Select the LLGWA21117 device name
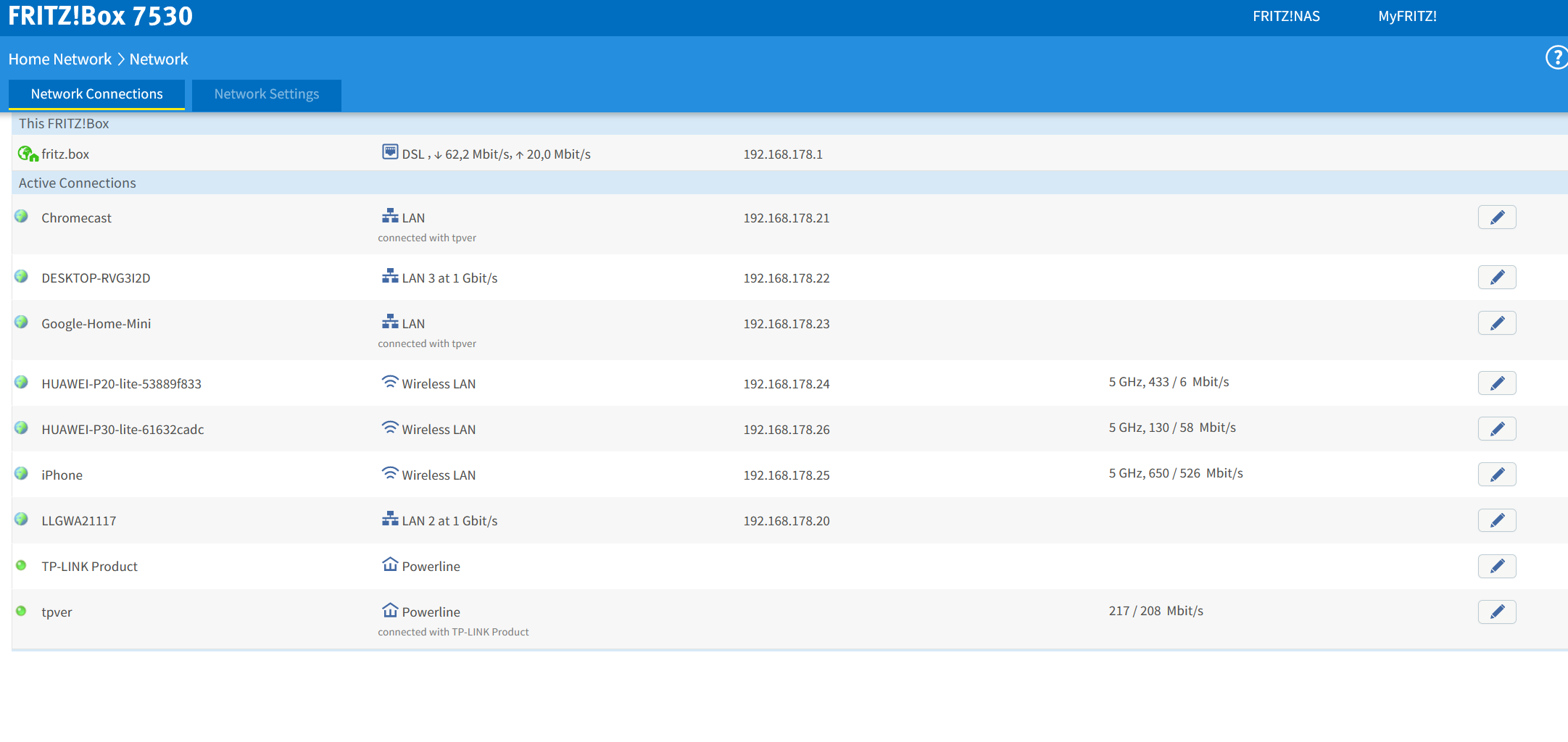1568x742 pixels. tap(78, 521)
